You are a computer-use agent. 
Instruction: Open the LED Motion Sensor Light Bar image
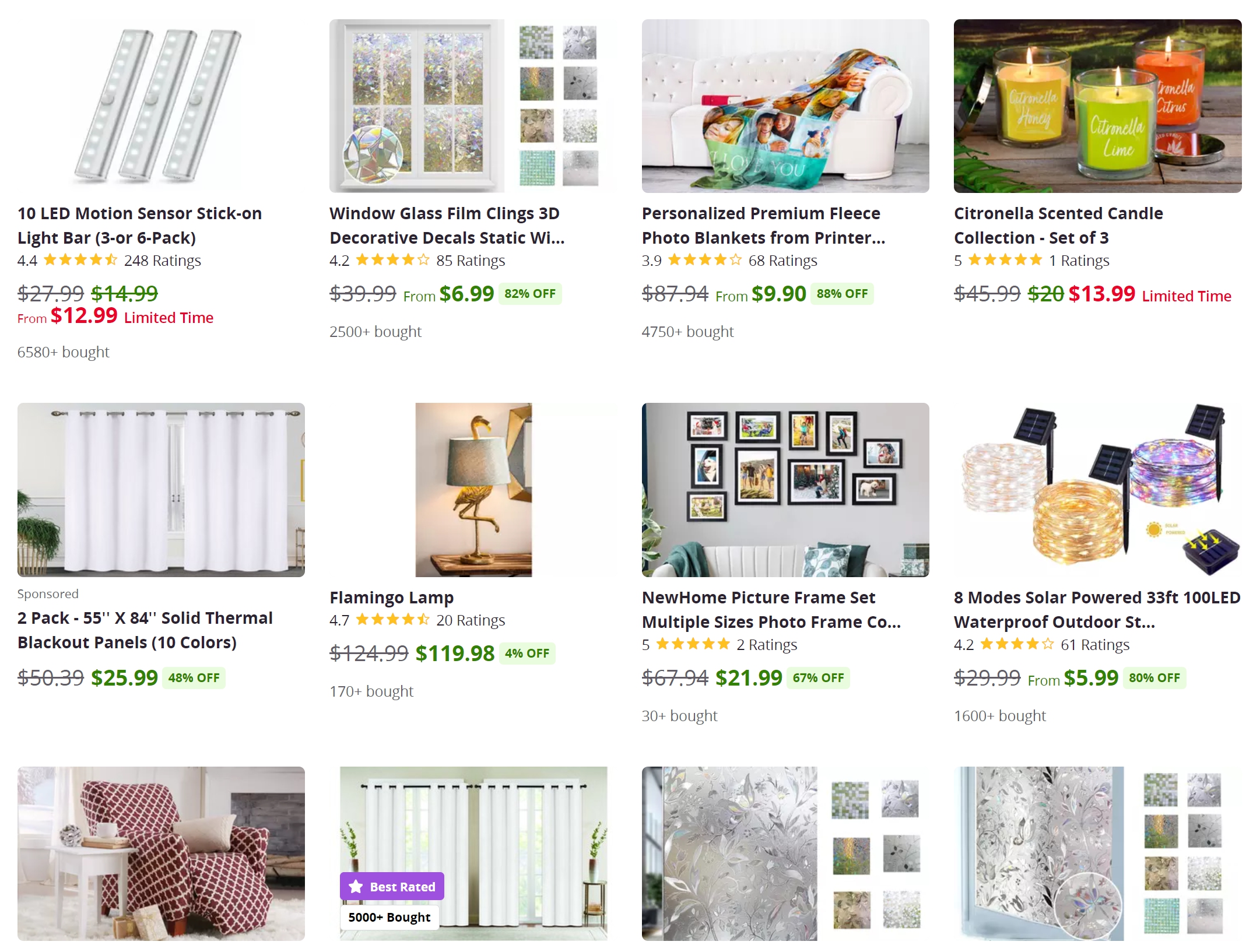tap(161, 106)
